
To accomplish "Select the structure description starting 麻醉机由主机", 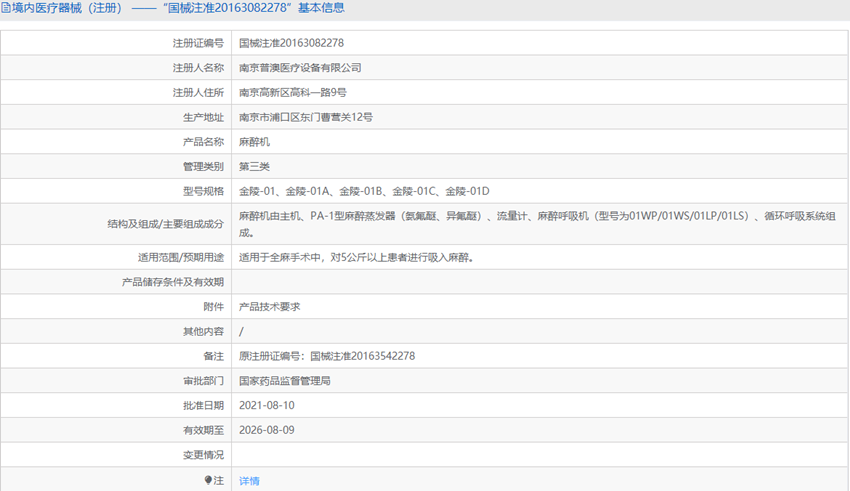I will 537,224.
